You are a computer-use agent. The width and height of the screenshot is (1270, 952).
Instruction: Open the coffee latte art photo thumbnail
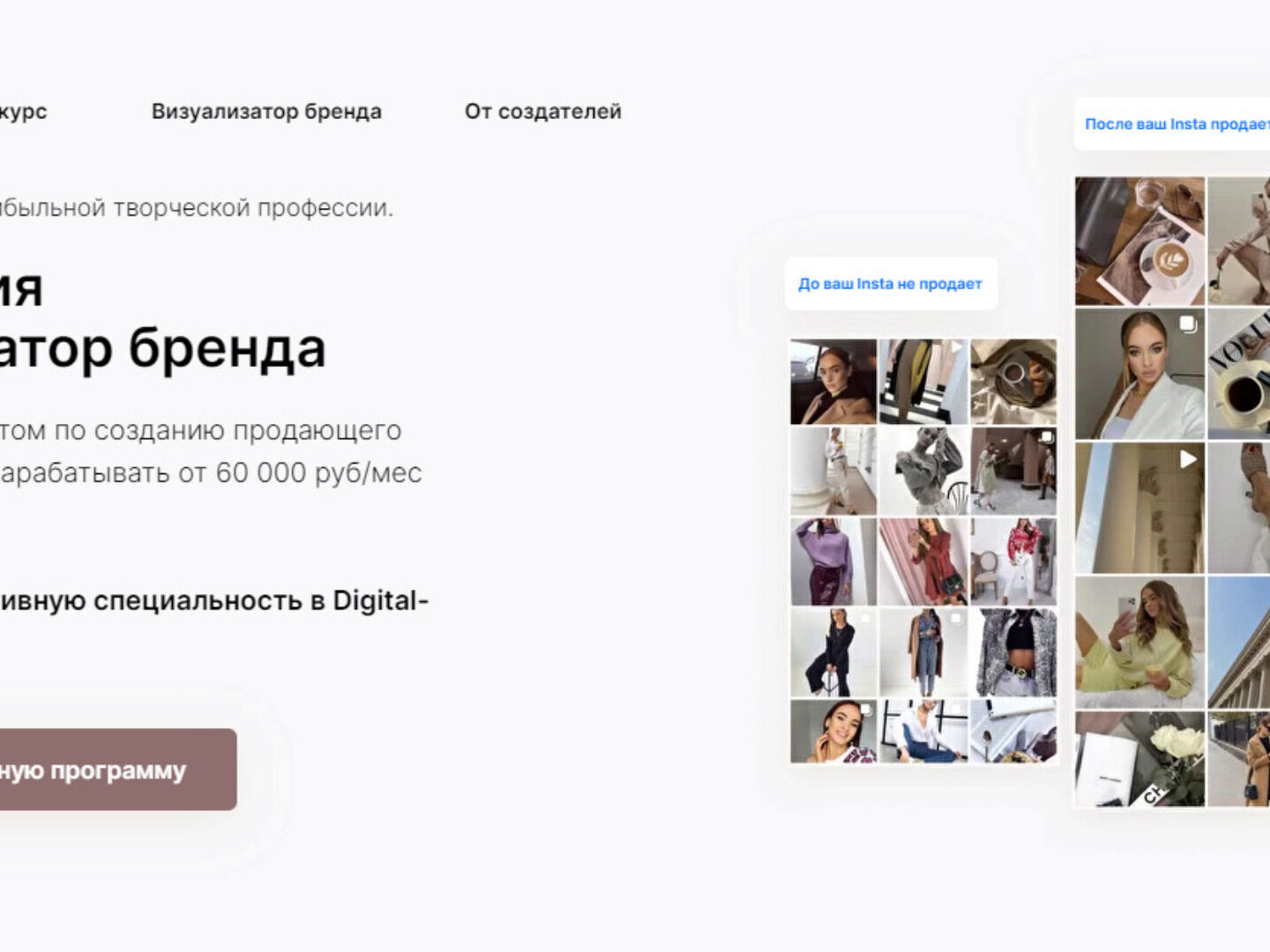(1139, 242)
